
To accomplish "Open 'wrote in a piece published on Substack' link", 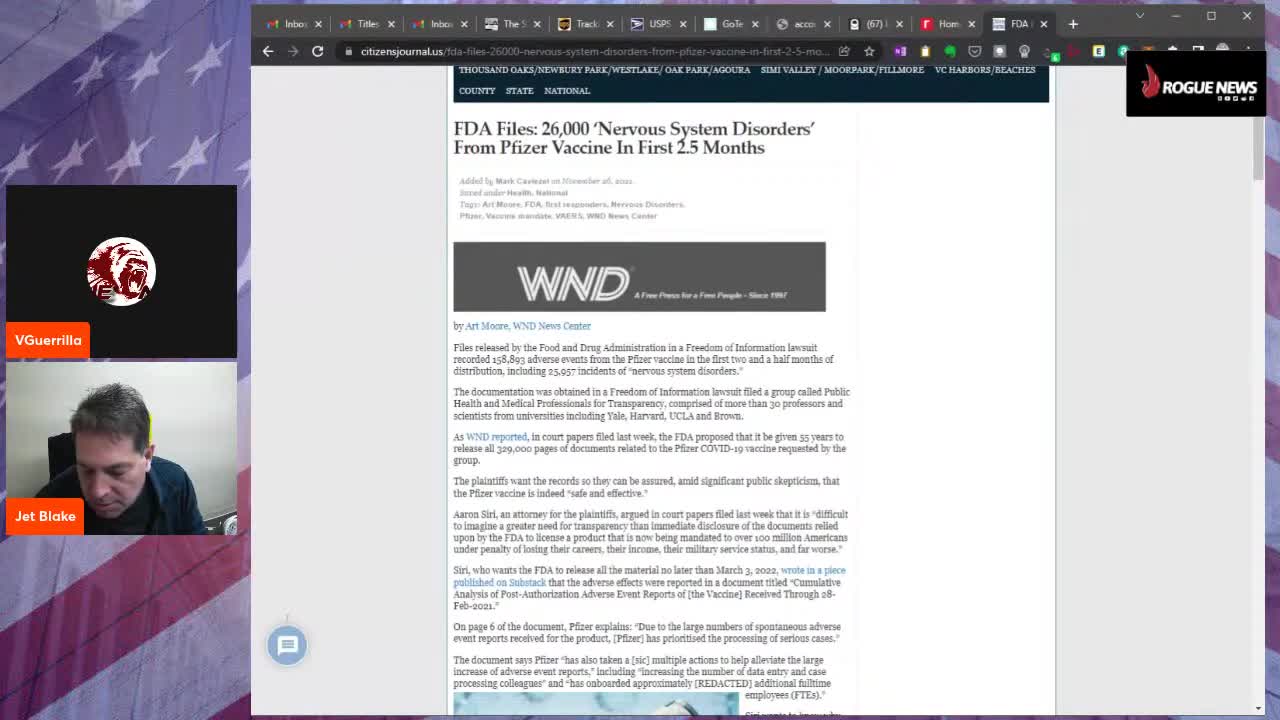I will point(649,576).
